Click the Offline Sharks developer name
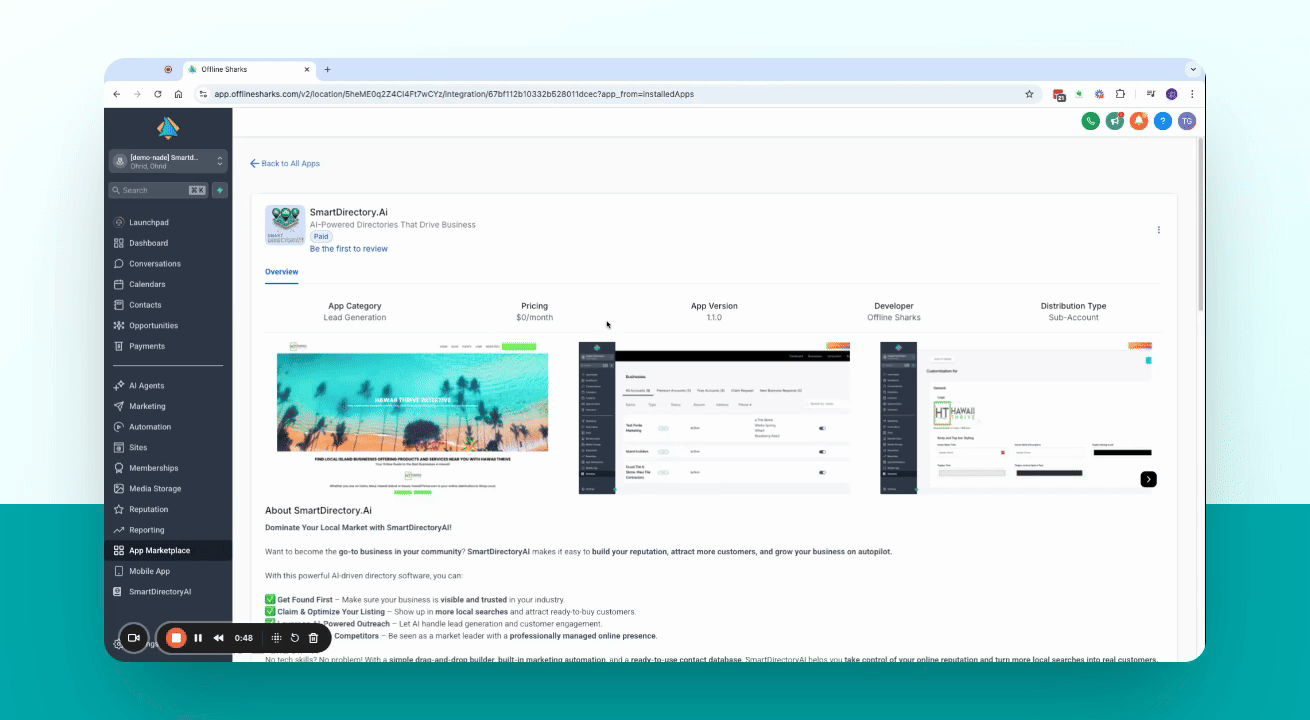Image resolution: width=1310 pixels, height=720 pixels. [x=894, y=317]
